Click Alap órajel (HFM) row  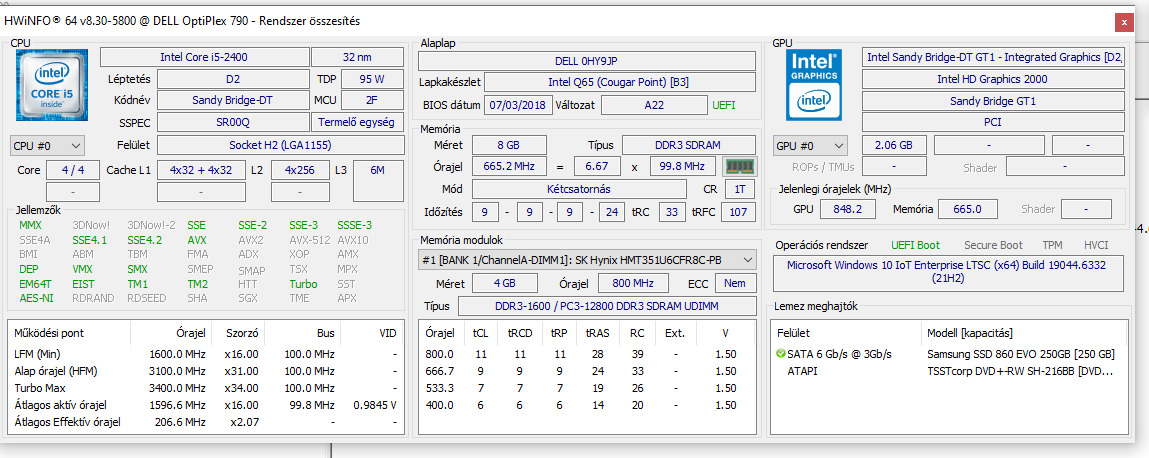205,371
